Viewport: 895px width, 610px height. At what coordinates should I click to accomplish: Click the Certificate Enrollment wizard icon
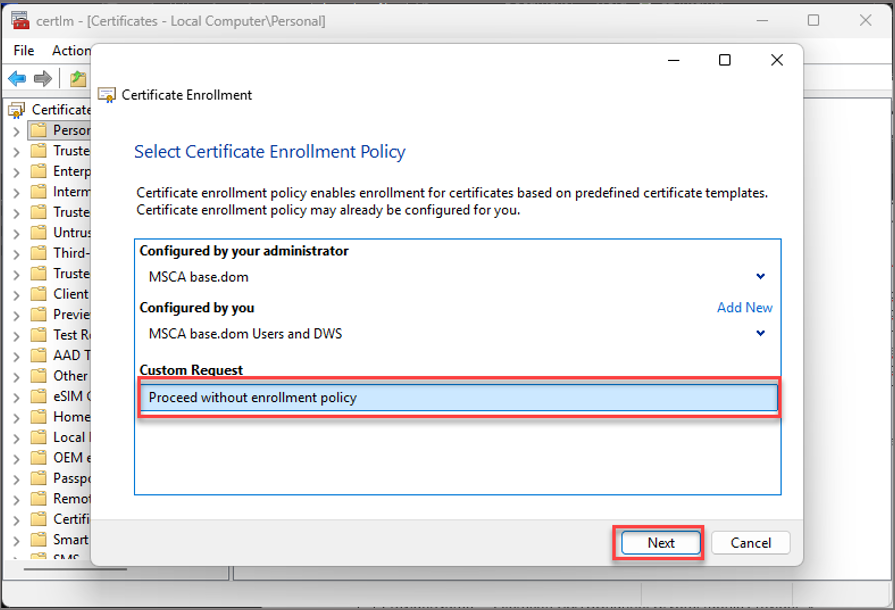click(107, 95)
